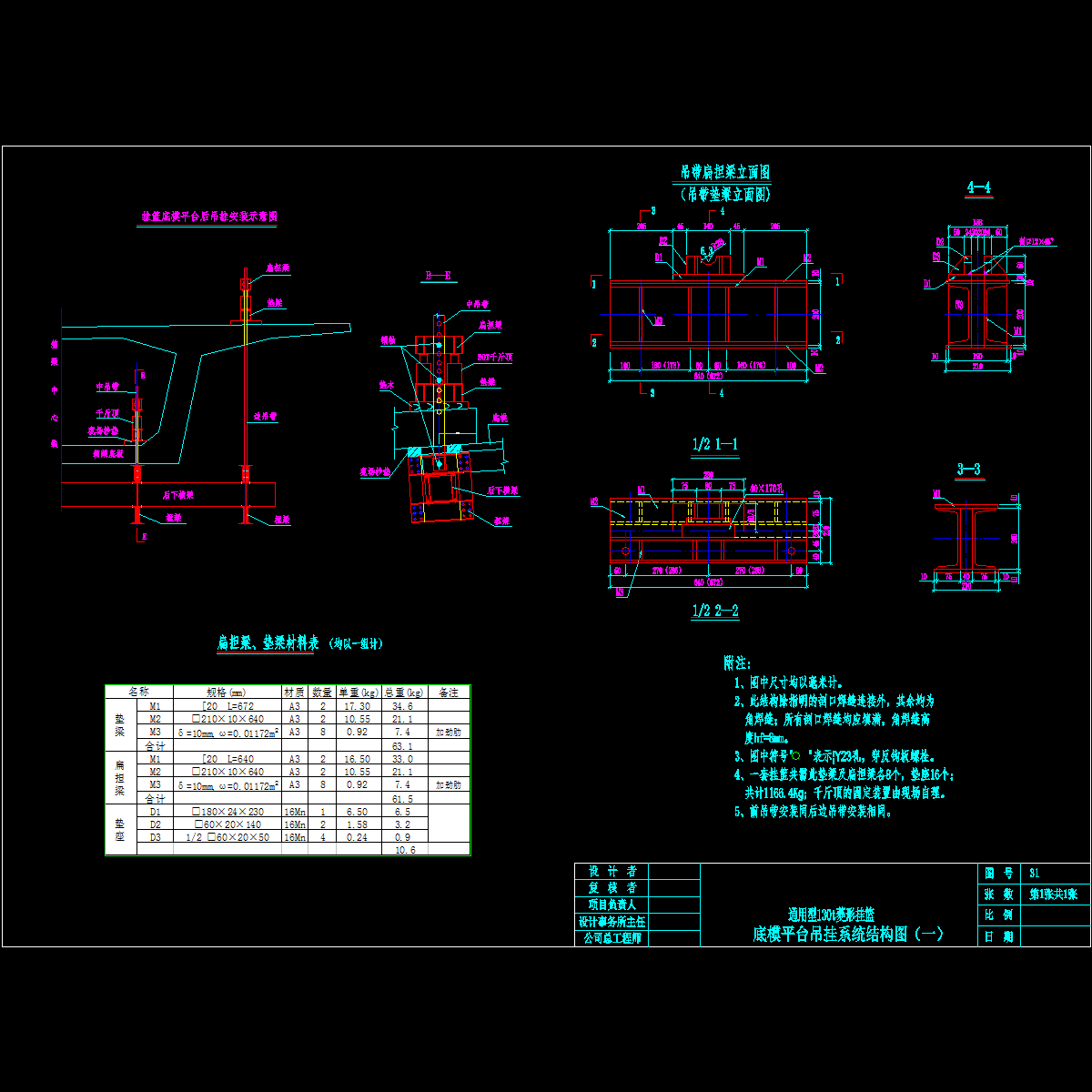1092x1092 pixels.
Task: Select the spec cell '[20 L=672'
Action: (227, 706)
